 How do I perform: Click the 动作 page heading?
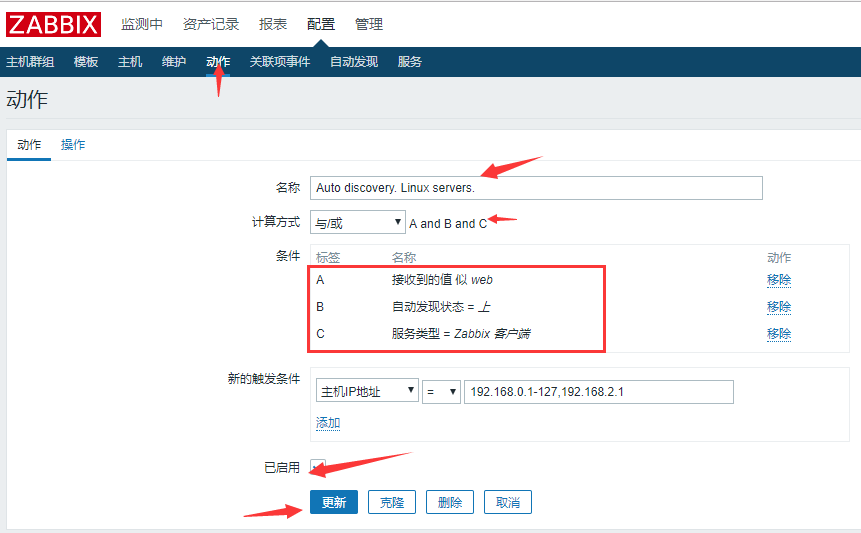27,100
